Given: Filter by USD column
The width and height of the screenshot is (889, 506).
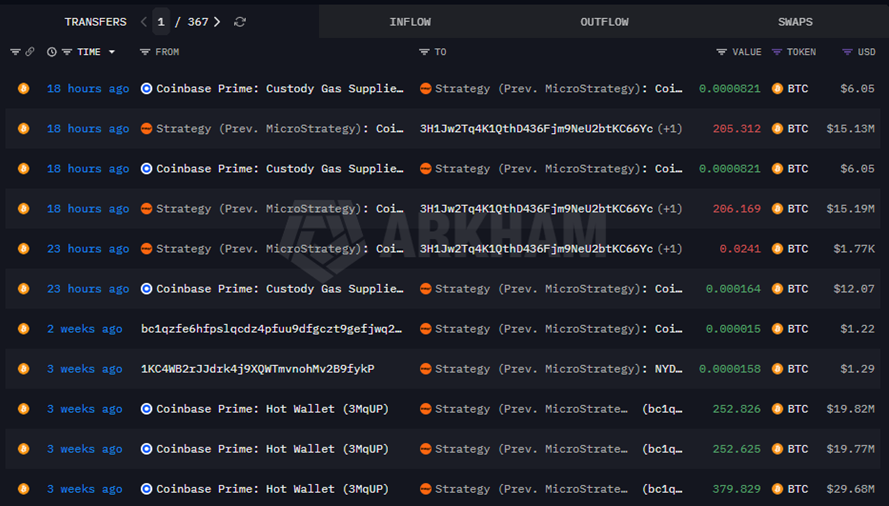Looking at the screenshot, I should point(847,52).
